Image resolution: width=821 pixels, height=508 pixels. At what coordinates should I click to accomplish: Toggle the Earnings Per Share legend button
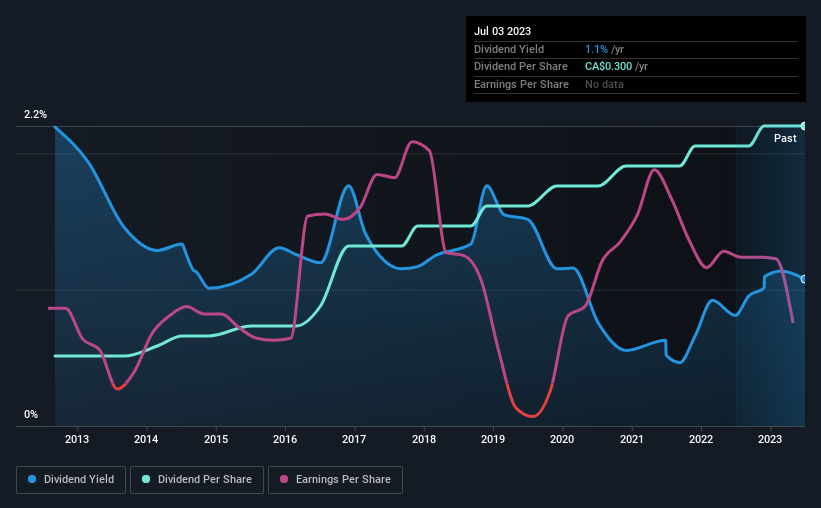(x=335, y=480)
